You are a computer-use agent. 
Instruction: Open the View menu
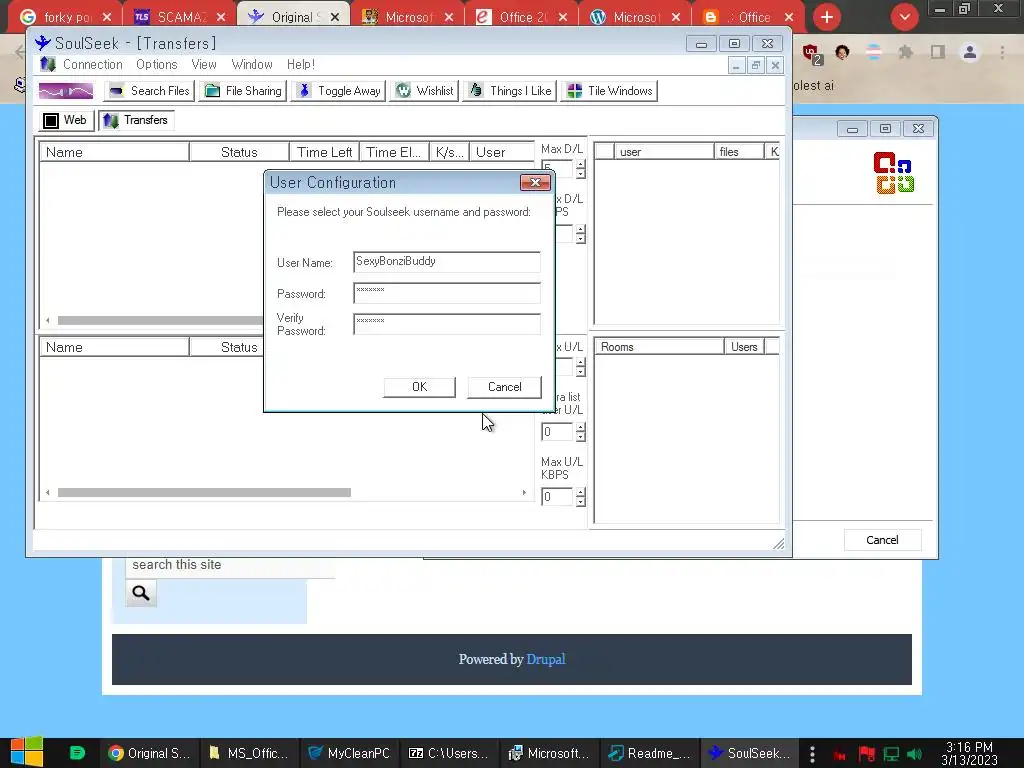pos(204,65)
